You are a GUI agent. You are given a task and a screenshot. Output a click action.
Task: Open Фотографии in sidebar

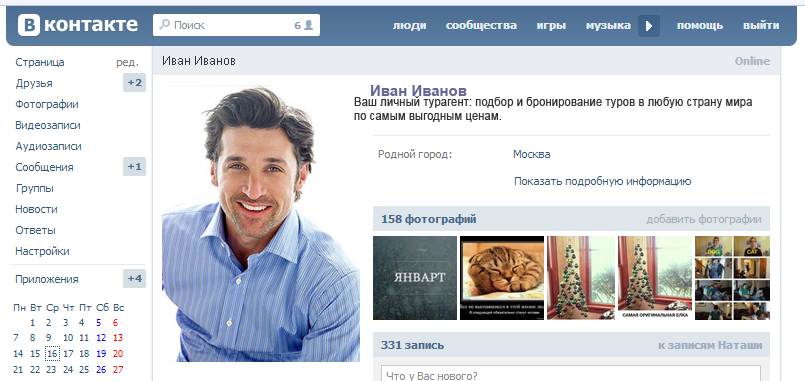[x=47, y=104]
